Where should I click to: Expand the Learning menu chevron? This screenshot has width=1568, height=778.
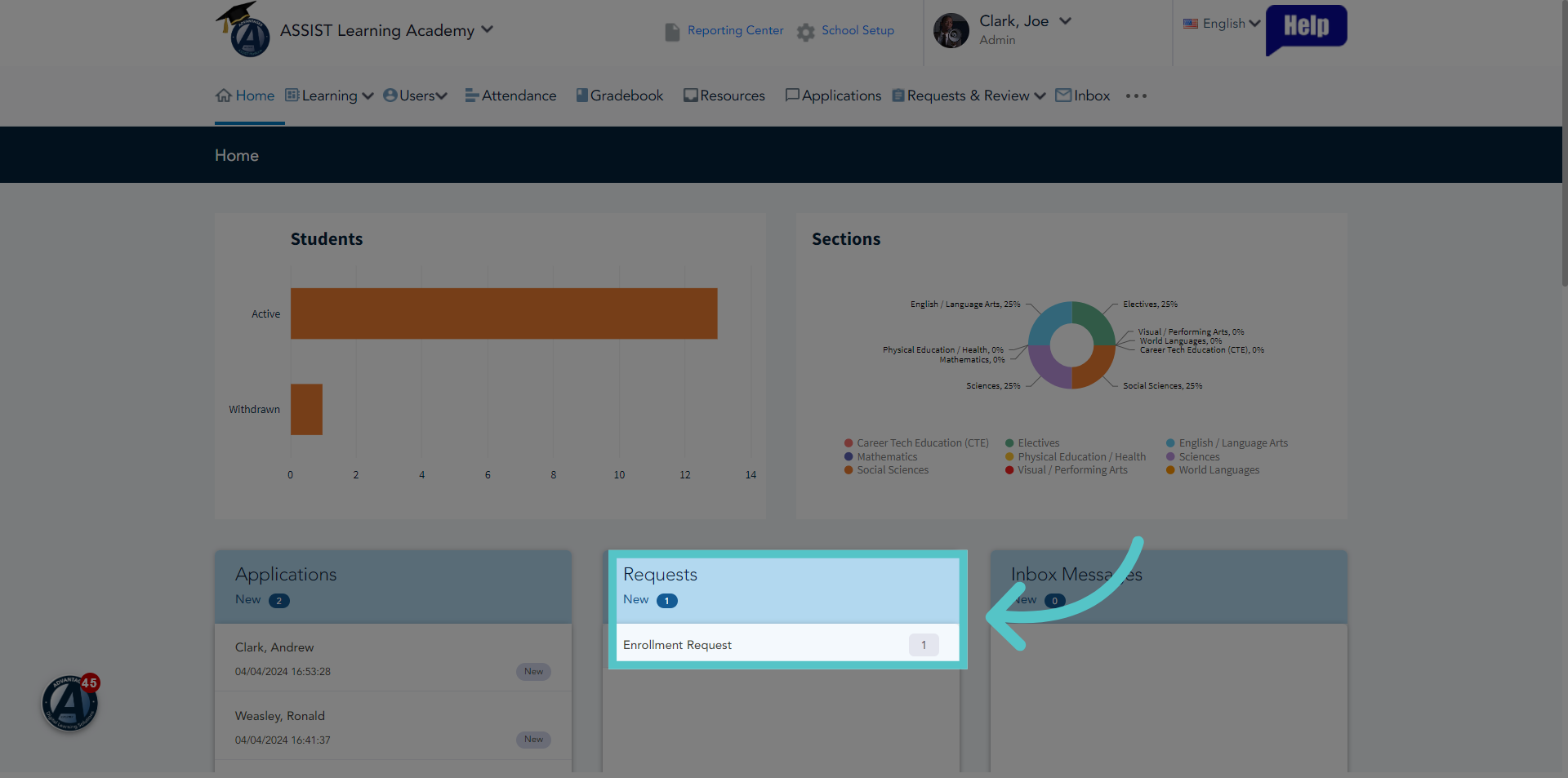point(367,96)
